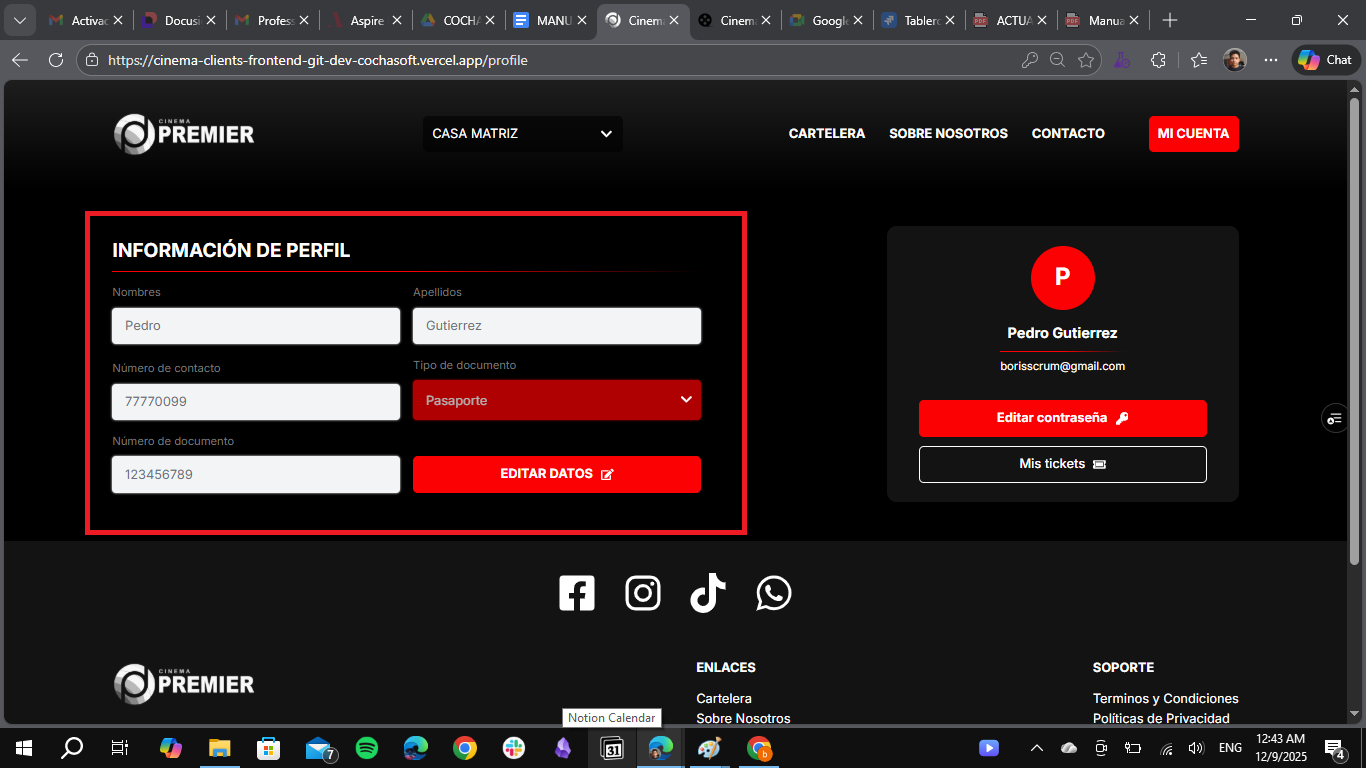Open the Instagram social icon

643,593
